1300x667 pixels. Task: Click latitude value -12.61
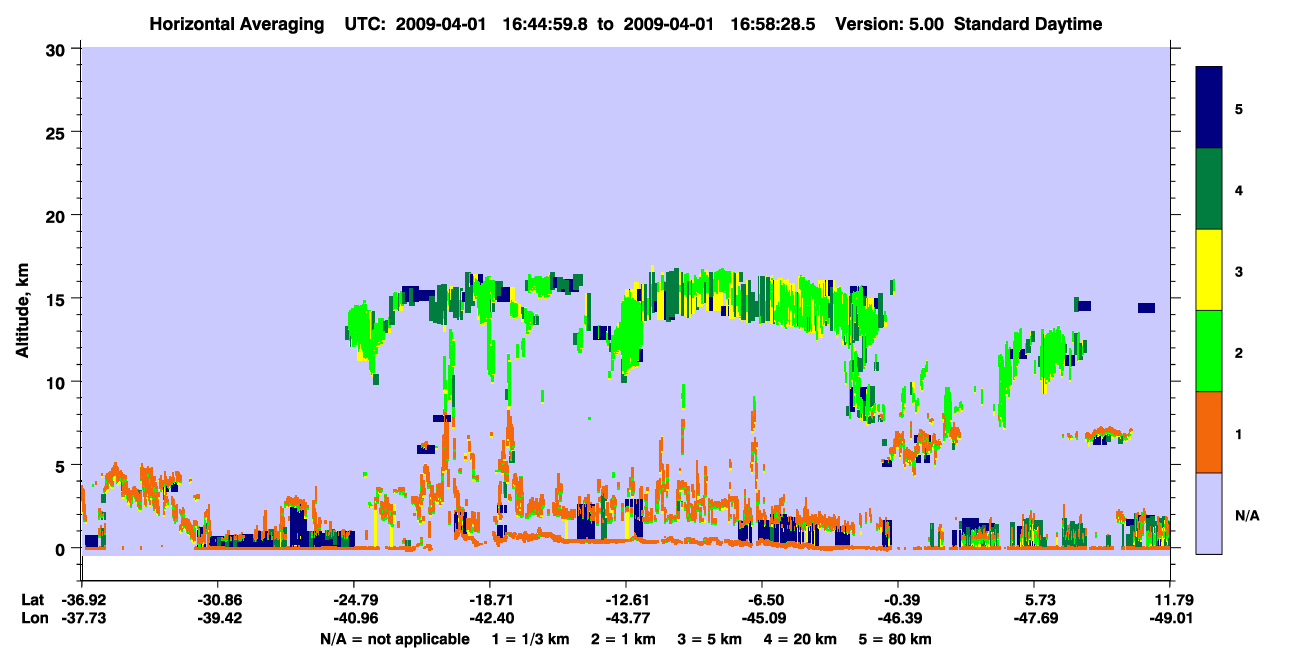[625, 600]
